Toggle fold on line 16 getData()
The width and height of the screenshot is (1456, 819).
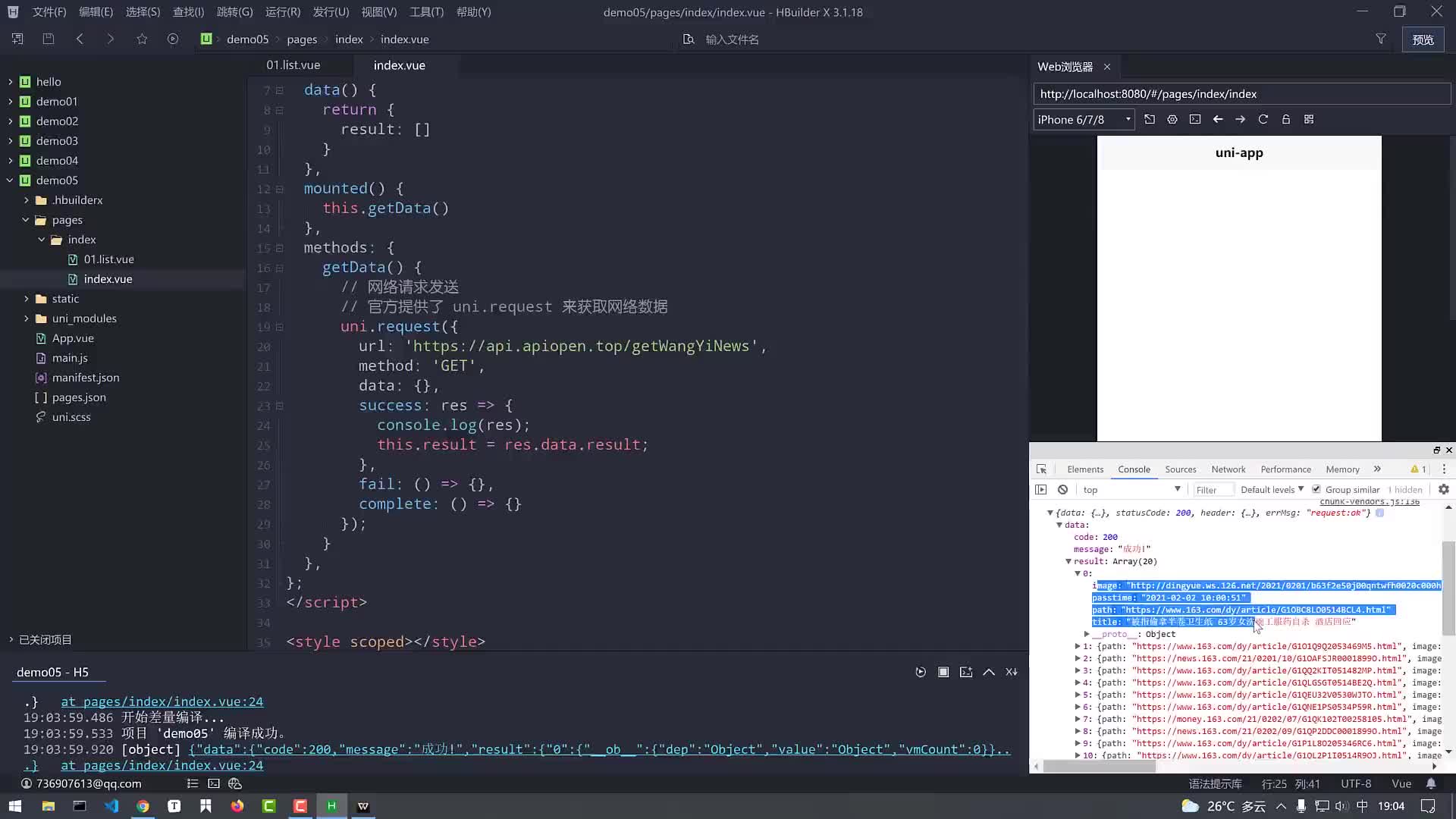pyautogui.click(x=280, y=268)
